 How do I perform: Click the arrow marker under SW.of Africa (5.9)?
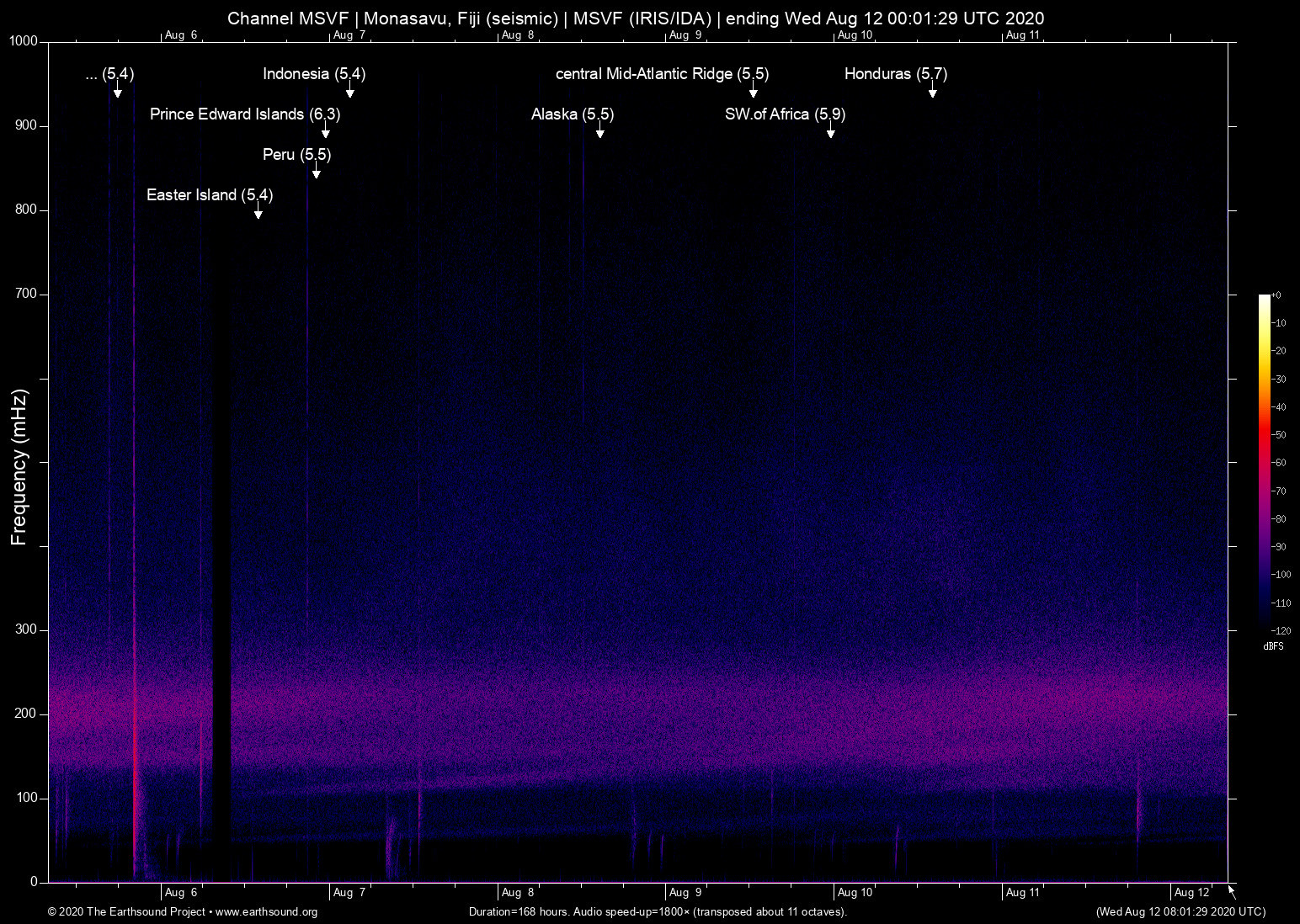(830, 130)
